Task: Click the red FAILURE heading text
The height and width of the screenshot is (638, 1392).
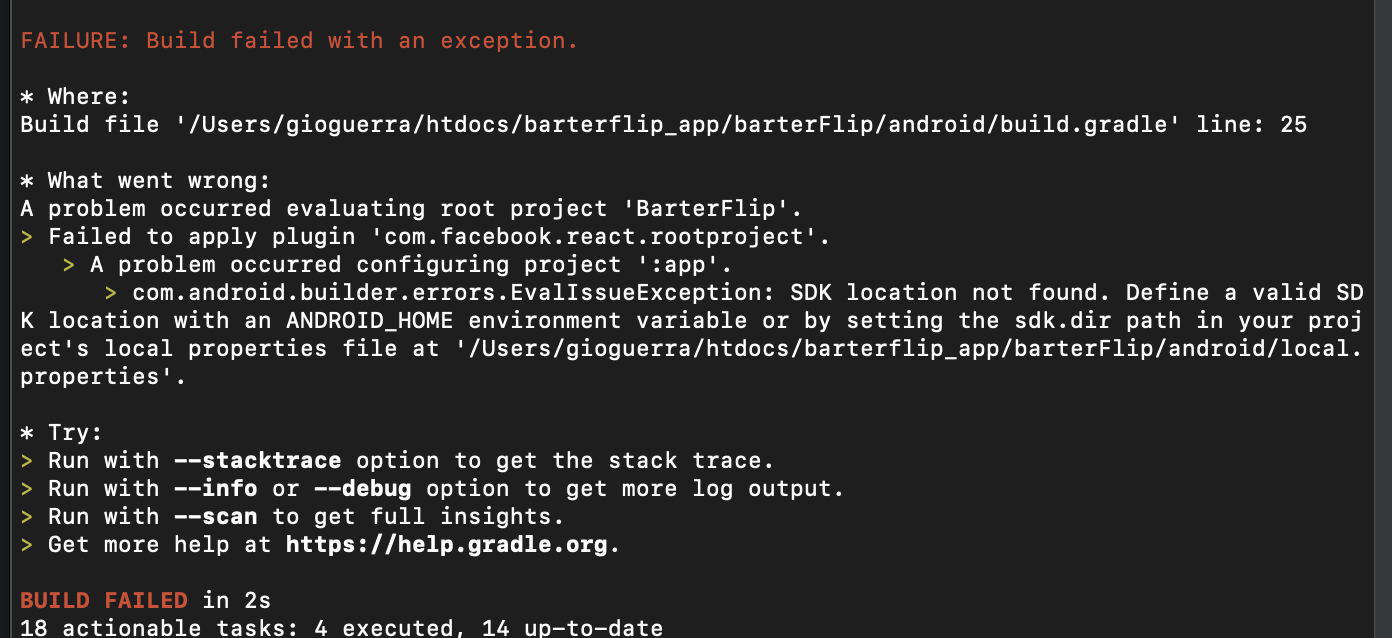Action: [299, 41]
